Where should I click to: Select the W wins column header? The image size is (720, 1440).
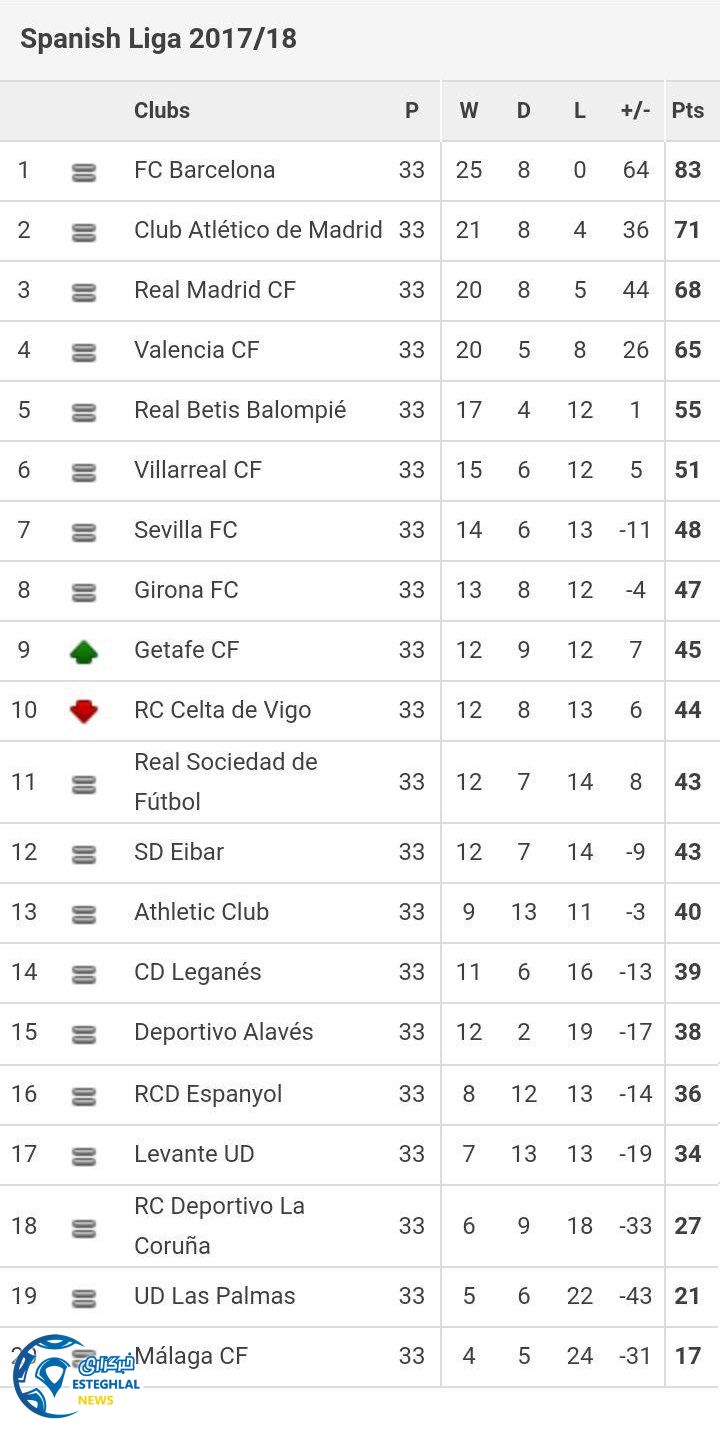pos(469,111)
